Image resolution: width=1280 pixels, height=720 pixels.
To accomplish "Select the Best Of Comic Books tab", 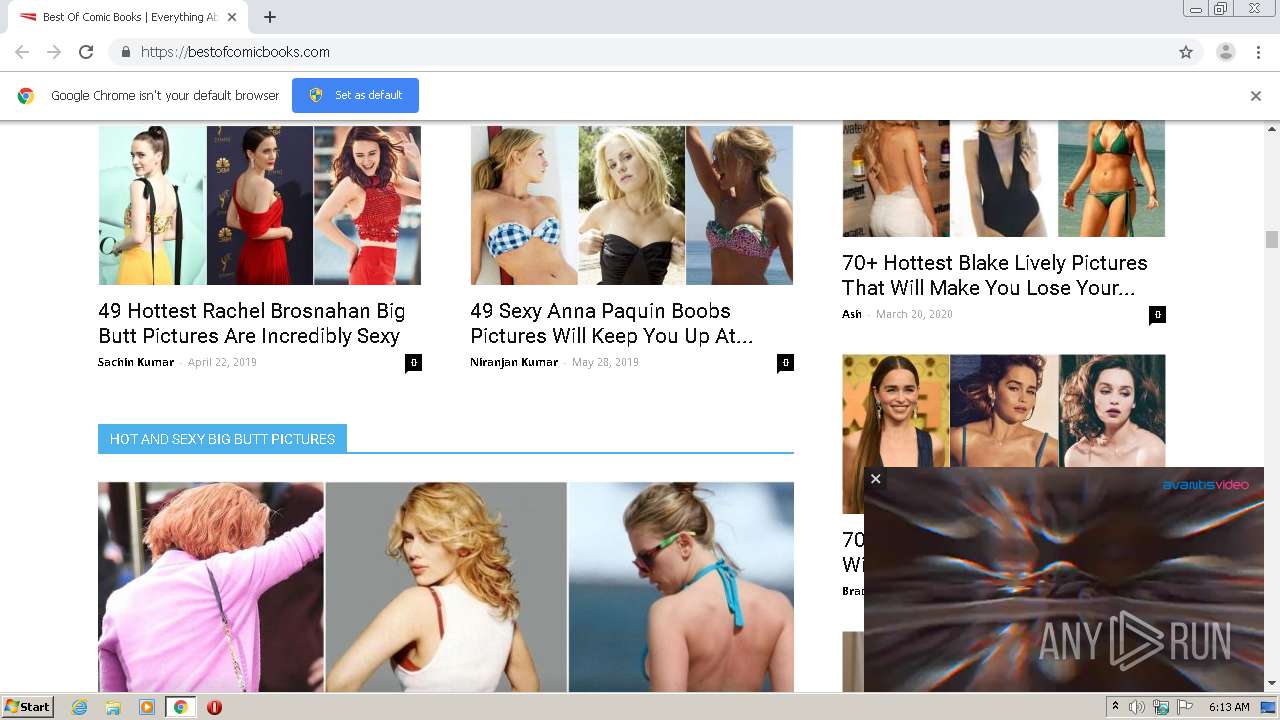I will [128, 17].
